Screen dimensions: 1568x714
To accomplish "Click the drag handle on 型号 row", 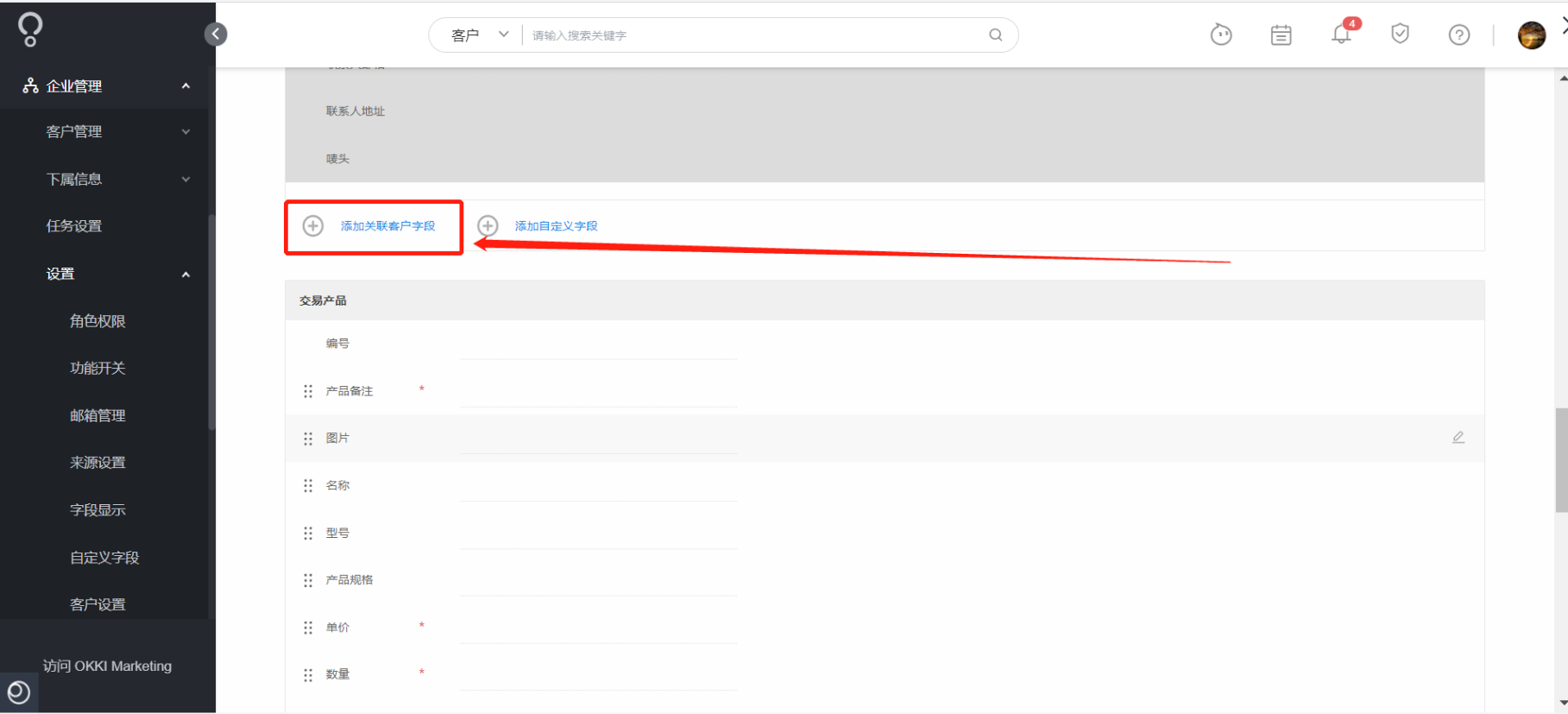I will (x=308, y=533).
